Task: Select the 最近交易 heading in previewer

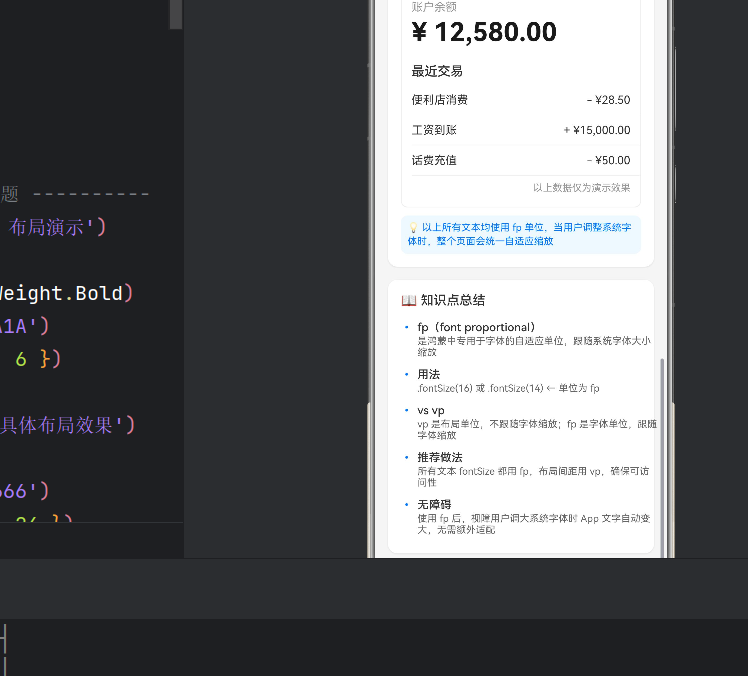Action: 437,71
